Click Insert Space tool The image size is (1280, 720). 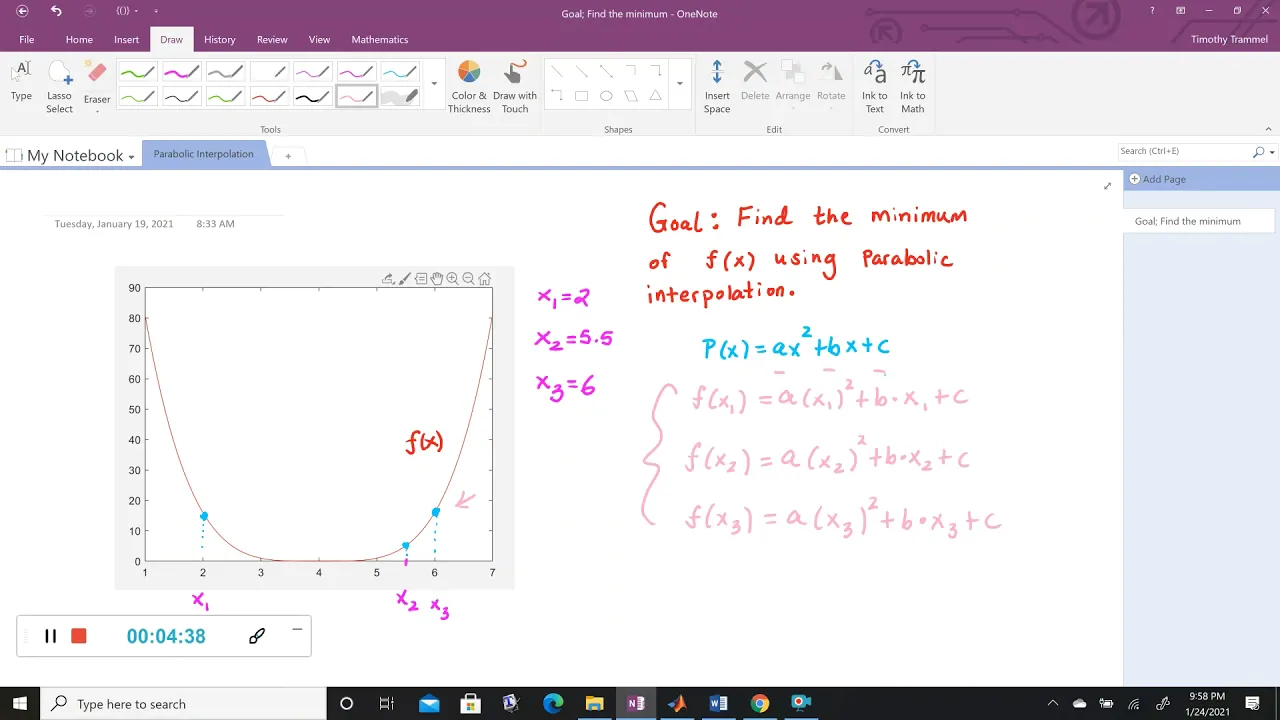717,87
